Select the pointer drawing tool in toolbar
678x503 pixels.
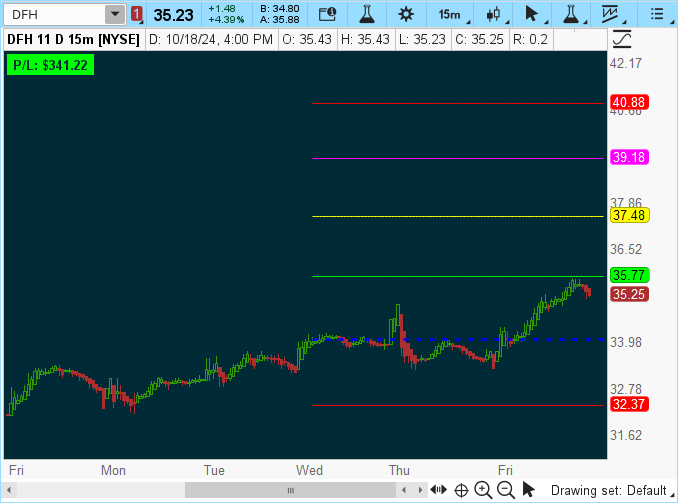click(x=531, y=14)
